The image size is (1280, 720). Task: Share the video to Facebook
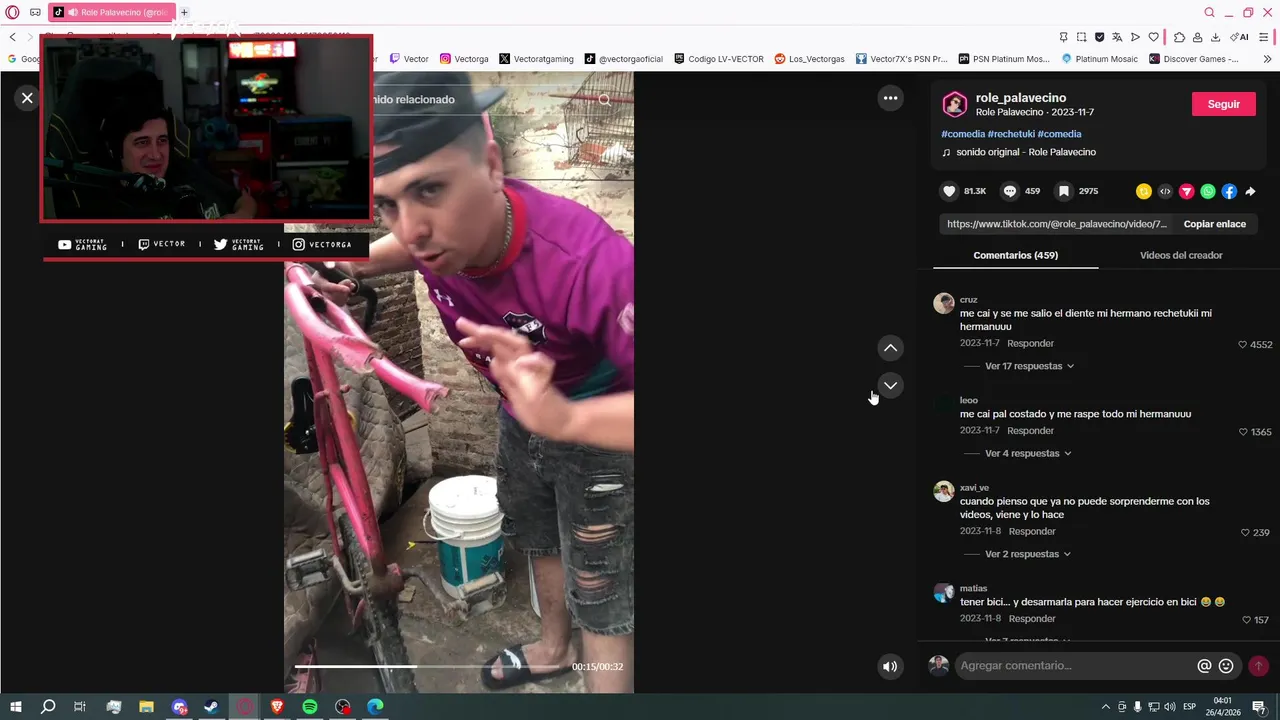coord(1229,191)
